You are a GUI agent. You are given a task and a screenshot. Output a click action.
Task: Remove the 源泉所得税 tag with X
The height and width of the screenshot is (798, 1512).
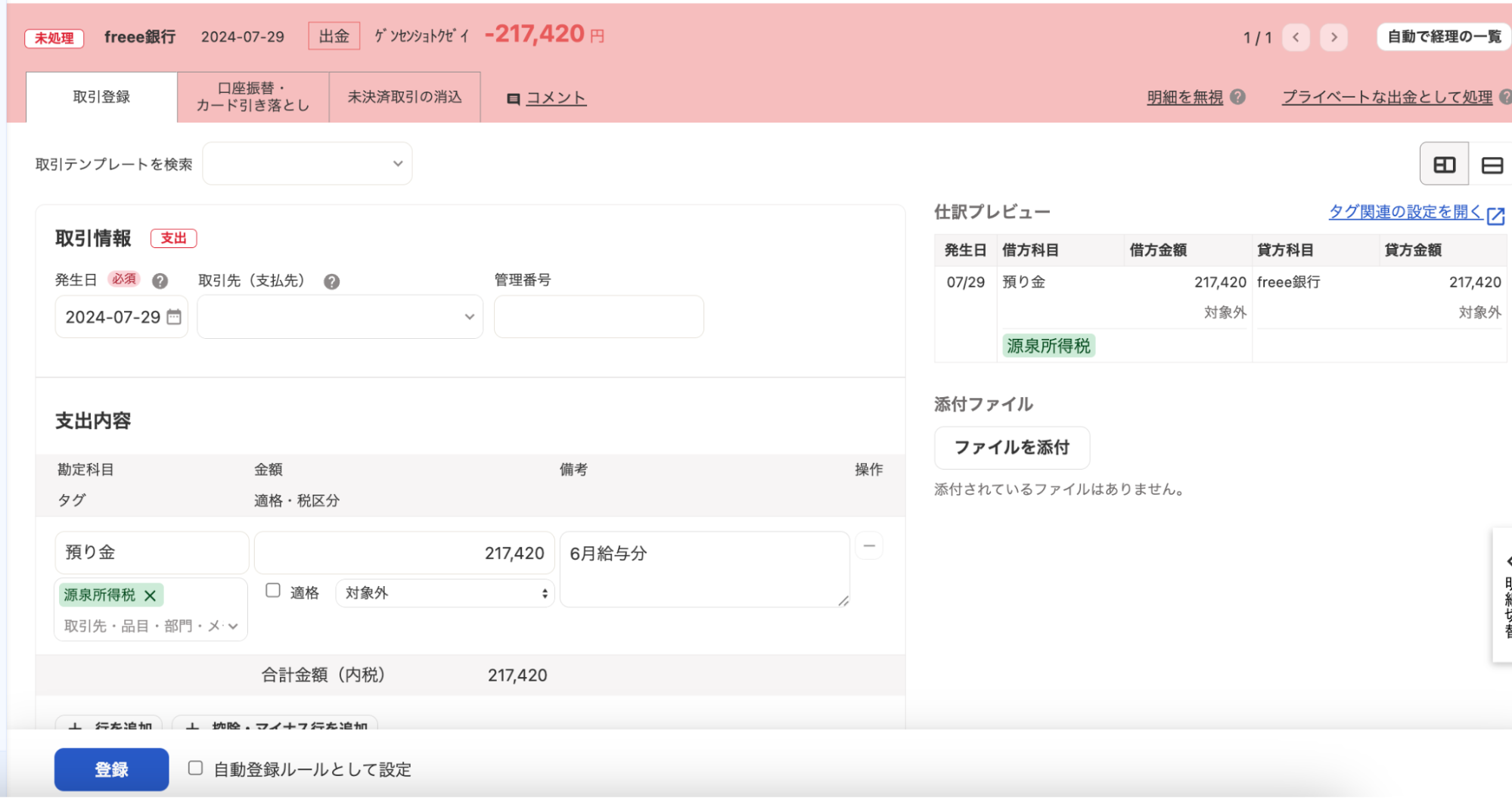150,595
